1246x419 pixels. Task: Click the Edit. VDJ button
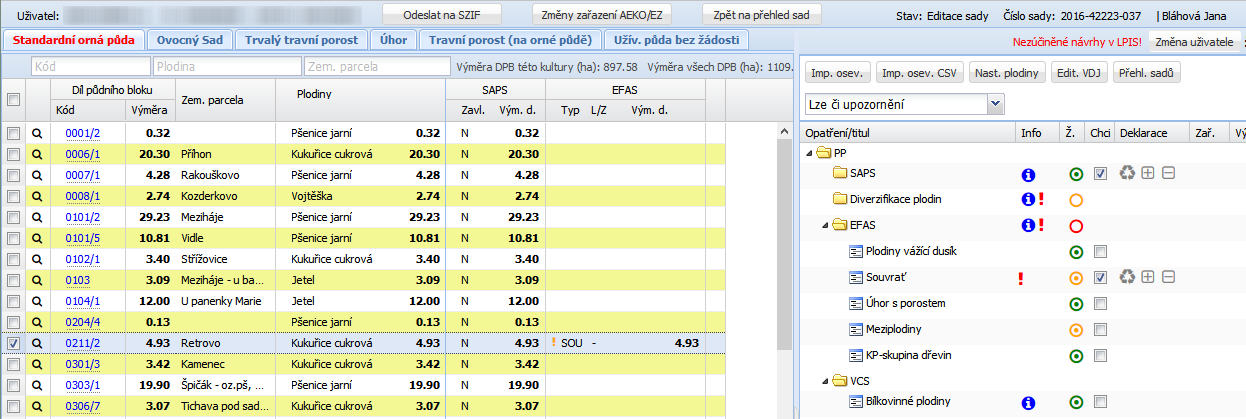pyautogui.click(x=1078, y=73)
